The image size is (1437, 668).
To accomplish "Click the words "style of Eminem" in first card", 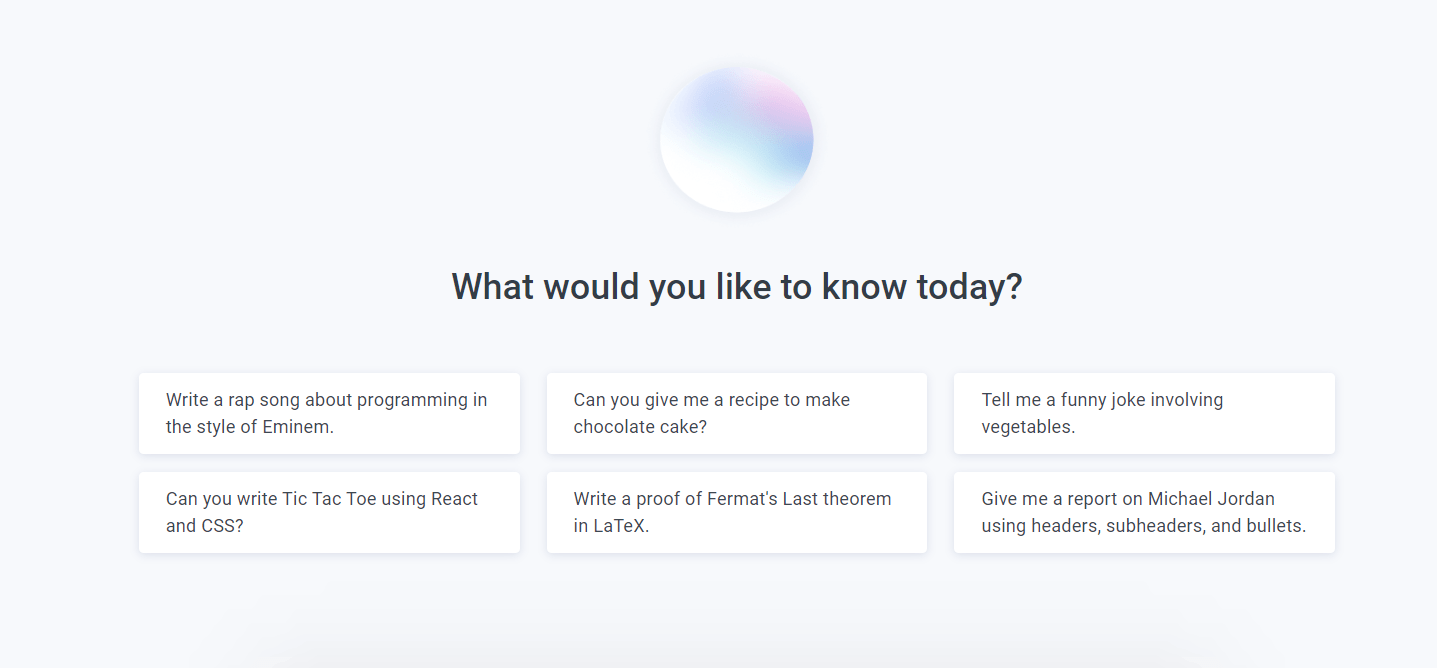I will [x=264, y=427].
